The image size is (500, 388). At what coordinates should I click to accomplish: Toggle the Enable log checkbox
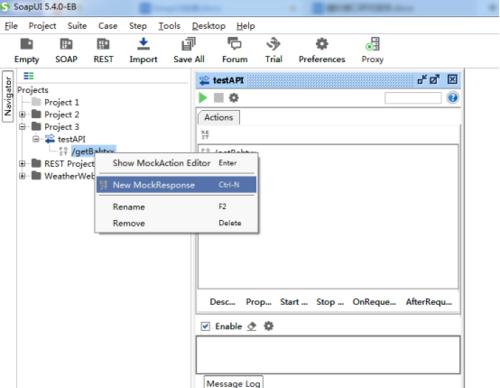[205, 326]
